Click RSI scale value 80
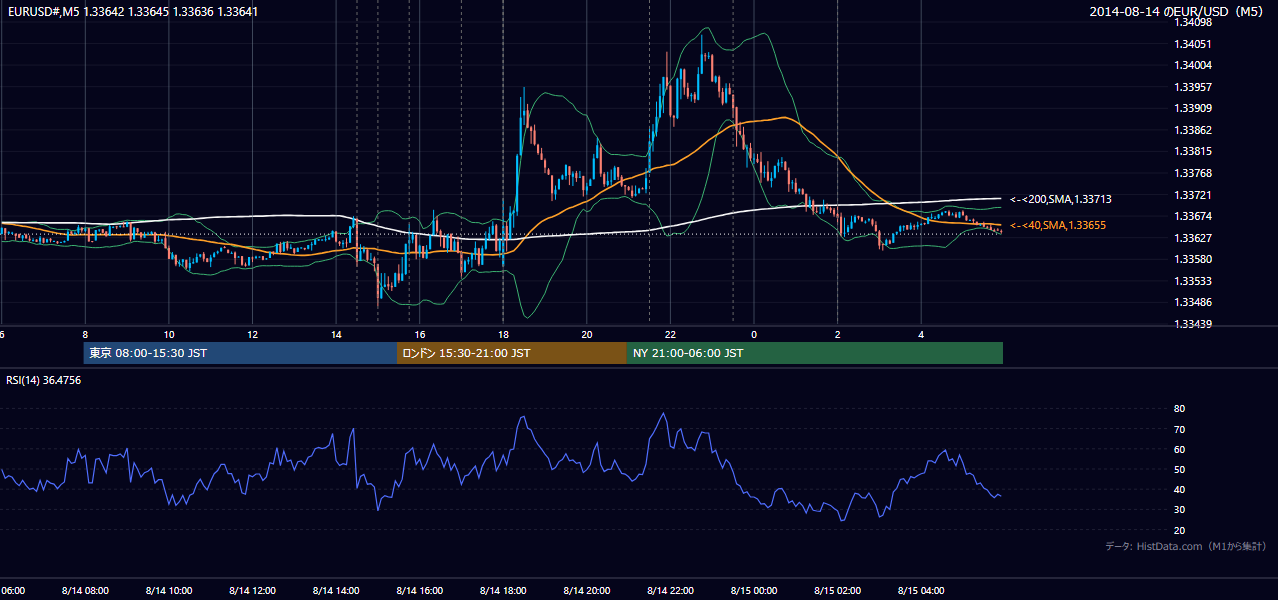1278x600 pixels. tap(1179, 409)
